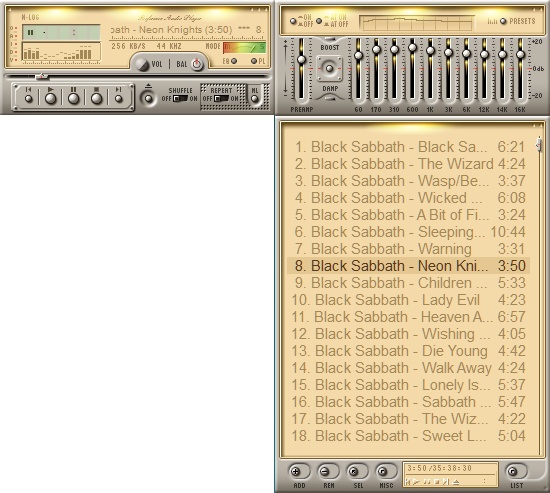The width and height of the screenshot is (550, 493).
Task: Select track 6 'Black Sabbath - Sleeping...'
Action: tap(409, 232)
